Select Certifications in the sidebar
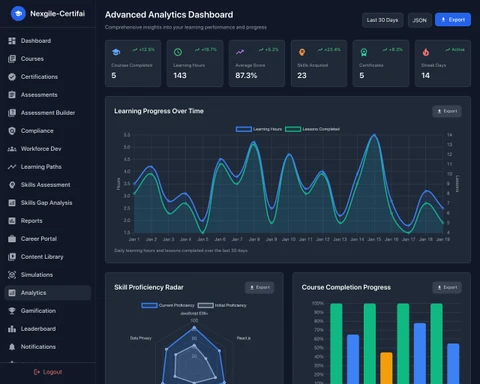 [48, 77]
